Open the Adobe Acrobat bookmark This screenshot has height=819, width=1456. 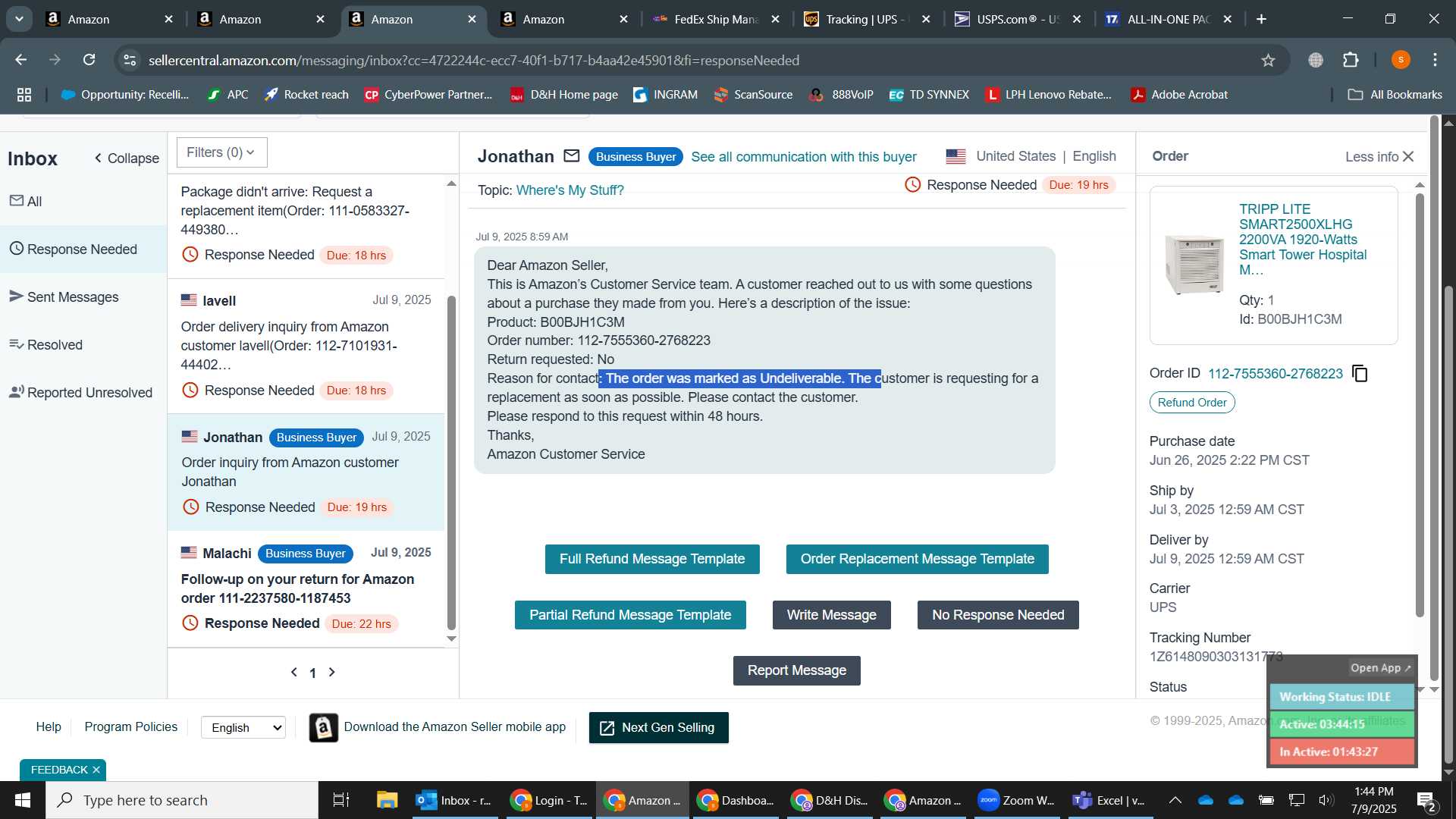[x=1180, y=95]
